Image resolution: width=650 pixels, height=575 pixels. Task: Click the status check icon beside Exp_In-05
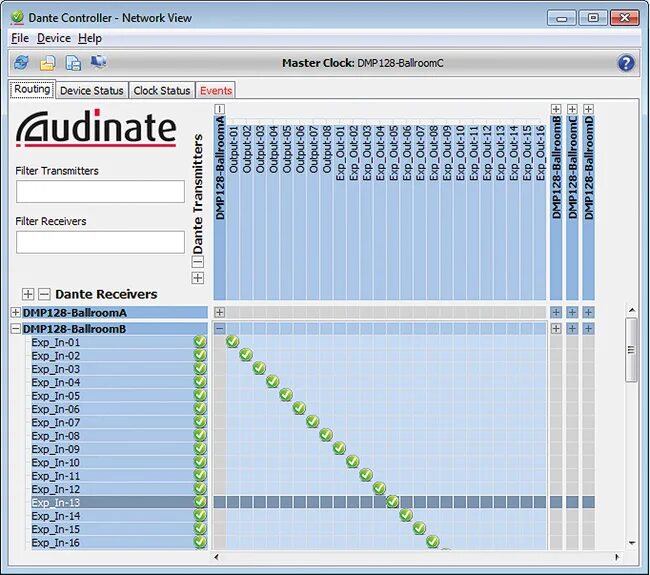(x=200, y=395)
